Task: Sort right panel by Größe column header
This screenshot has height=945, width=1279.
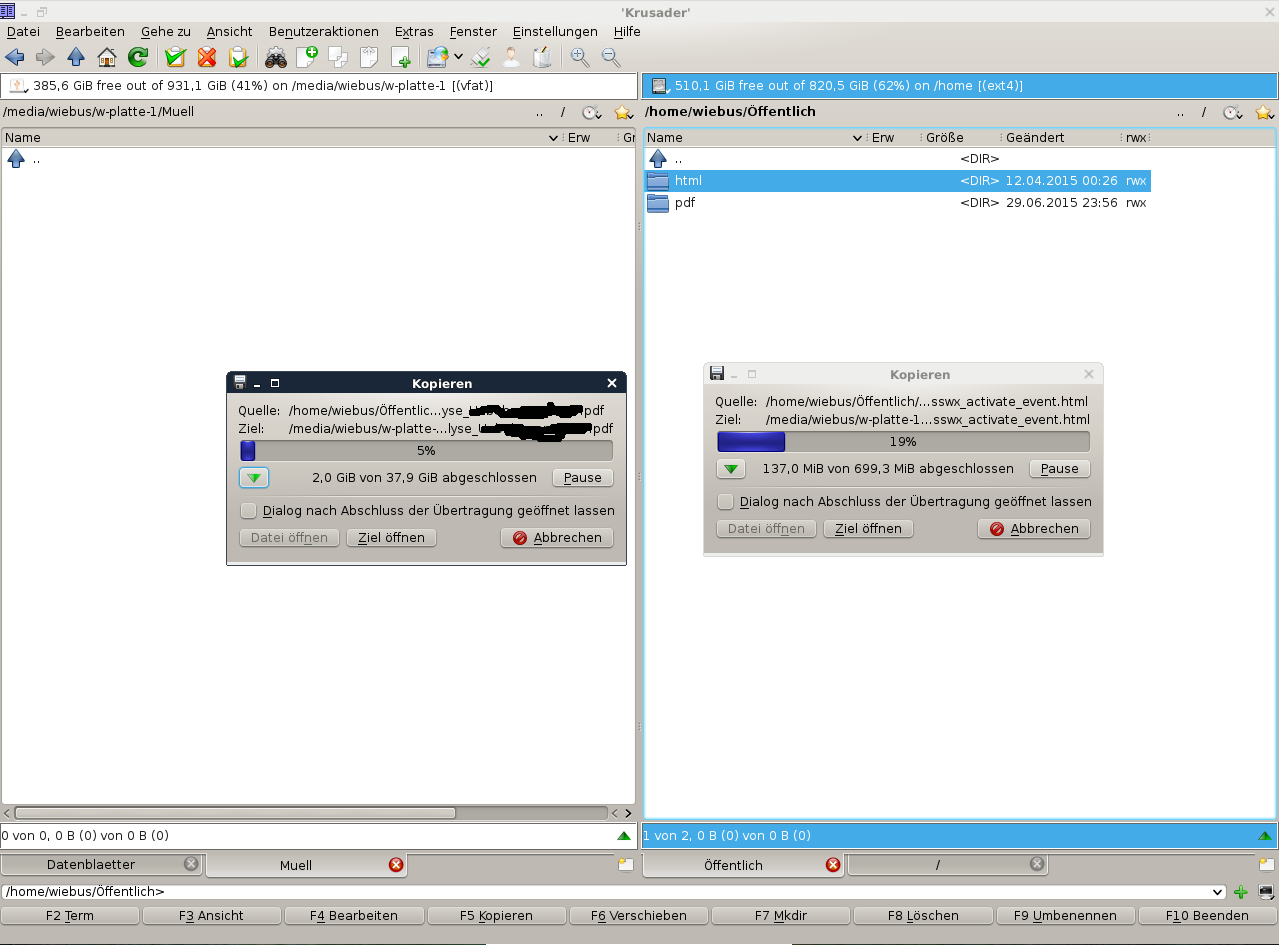Action: pos(960,138)
